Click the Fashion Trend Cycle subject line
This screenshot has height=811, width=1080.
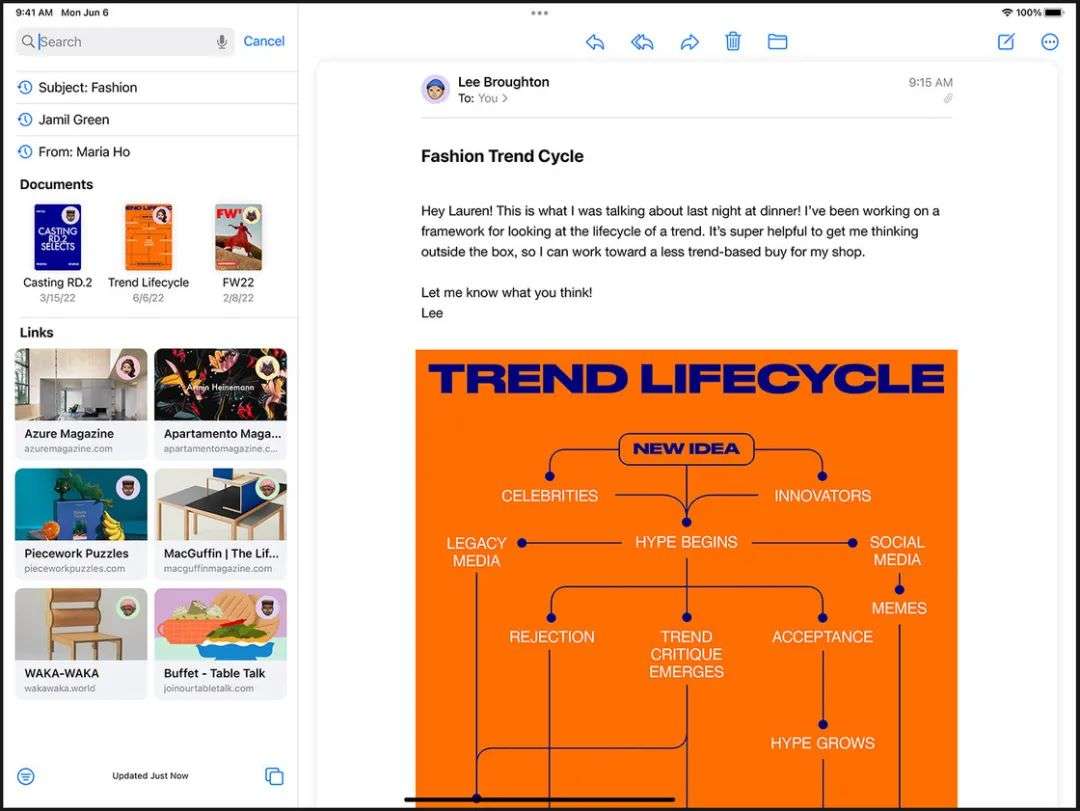tap(502, 156)
